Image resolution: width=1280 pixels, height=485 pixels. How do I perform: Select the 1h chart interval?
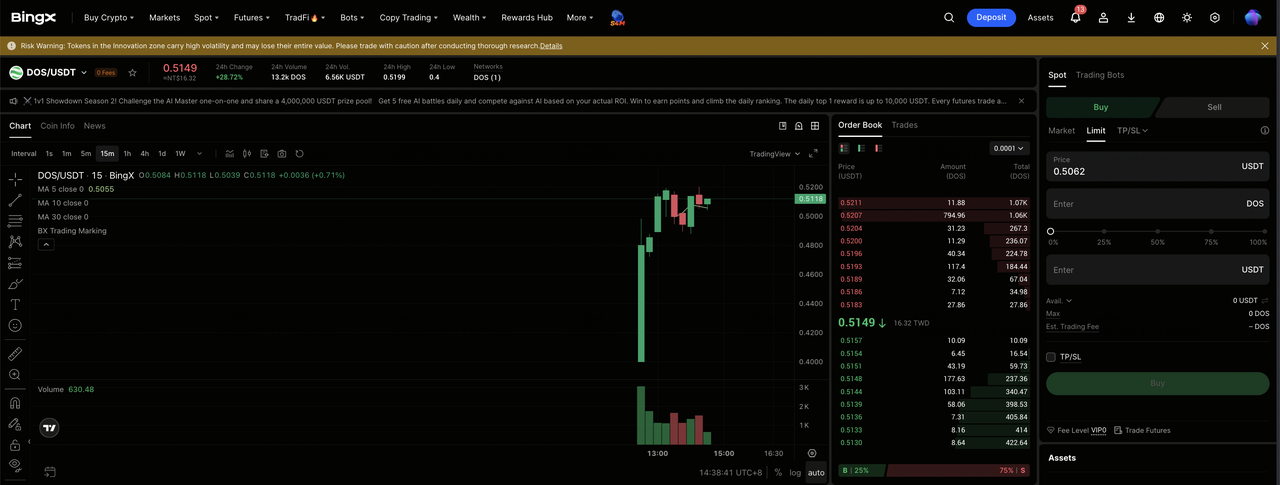[x=127, y=153]
